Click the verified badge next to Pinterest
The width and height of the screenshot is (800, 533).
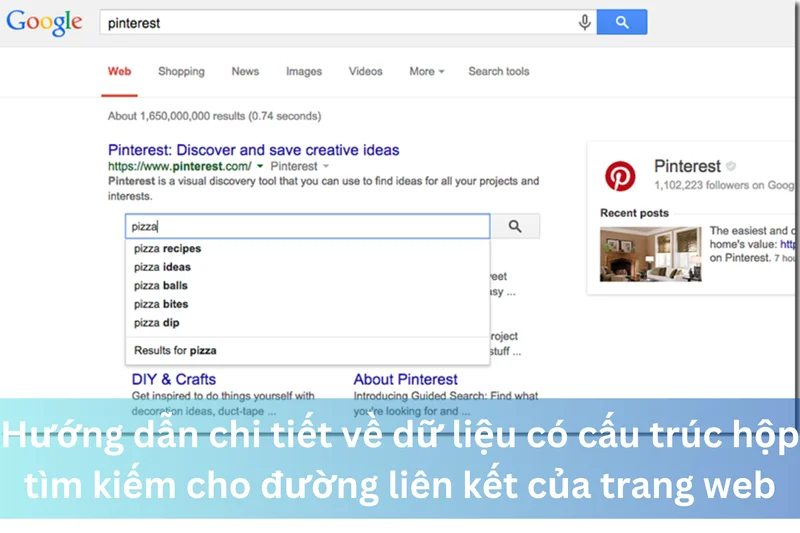731,166
